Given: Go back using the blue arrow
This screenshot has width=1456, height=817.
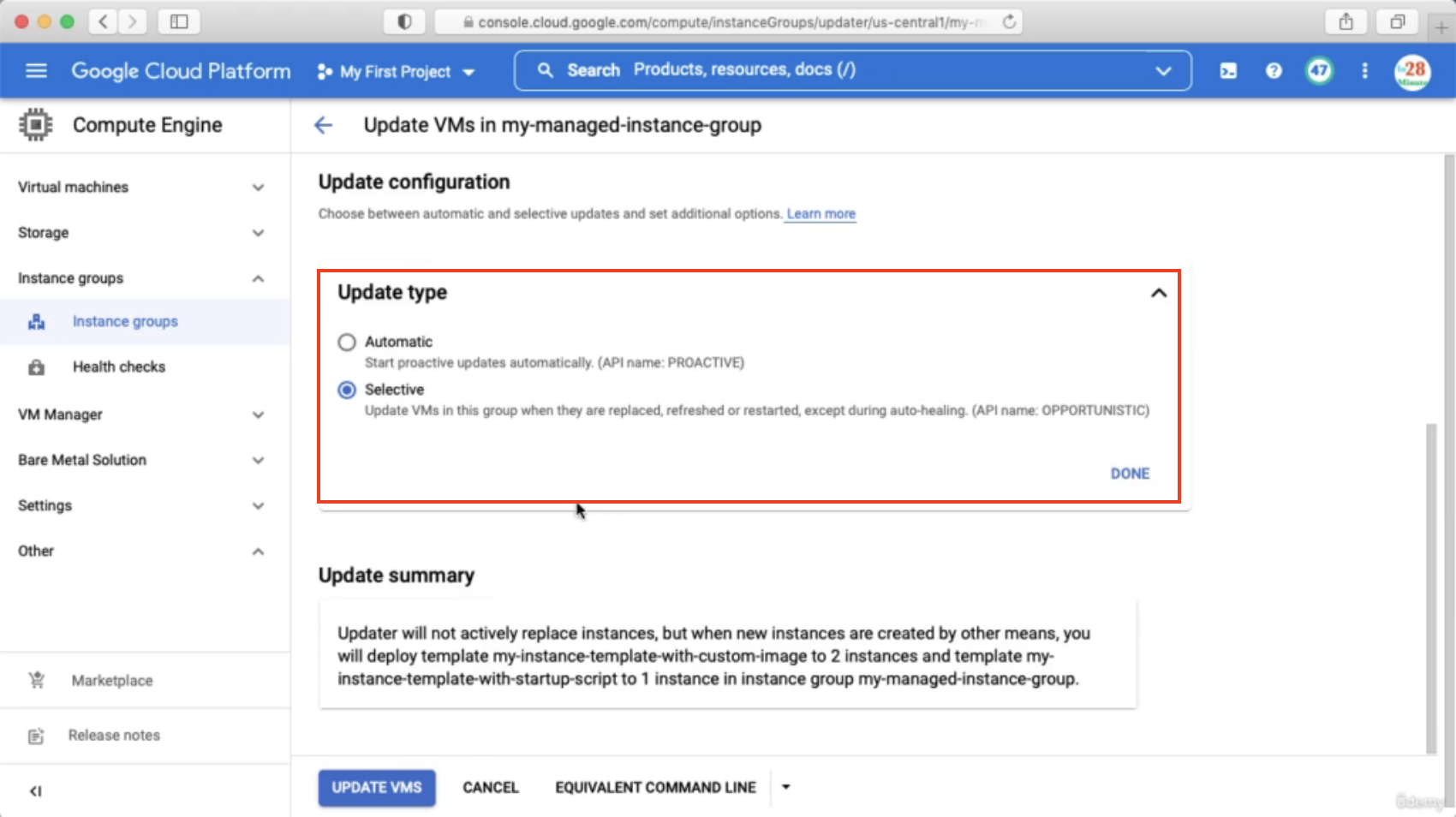Looking at the screenshot, I should point(323,125).
